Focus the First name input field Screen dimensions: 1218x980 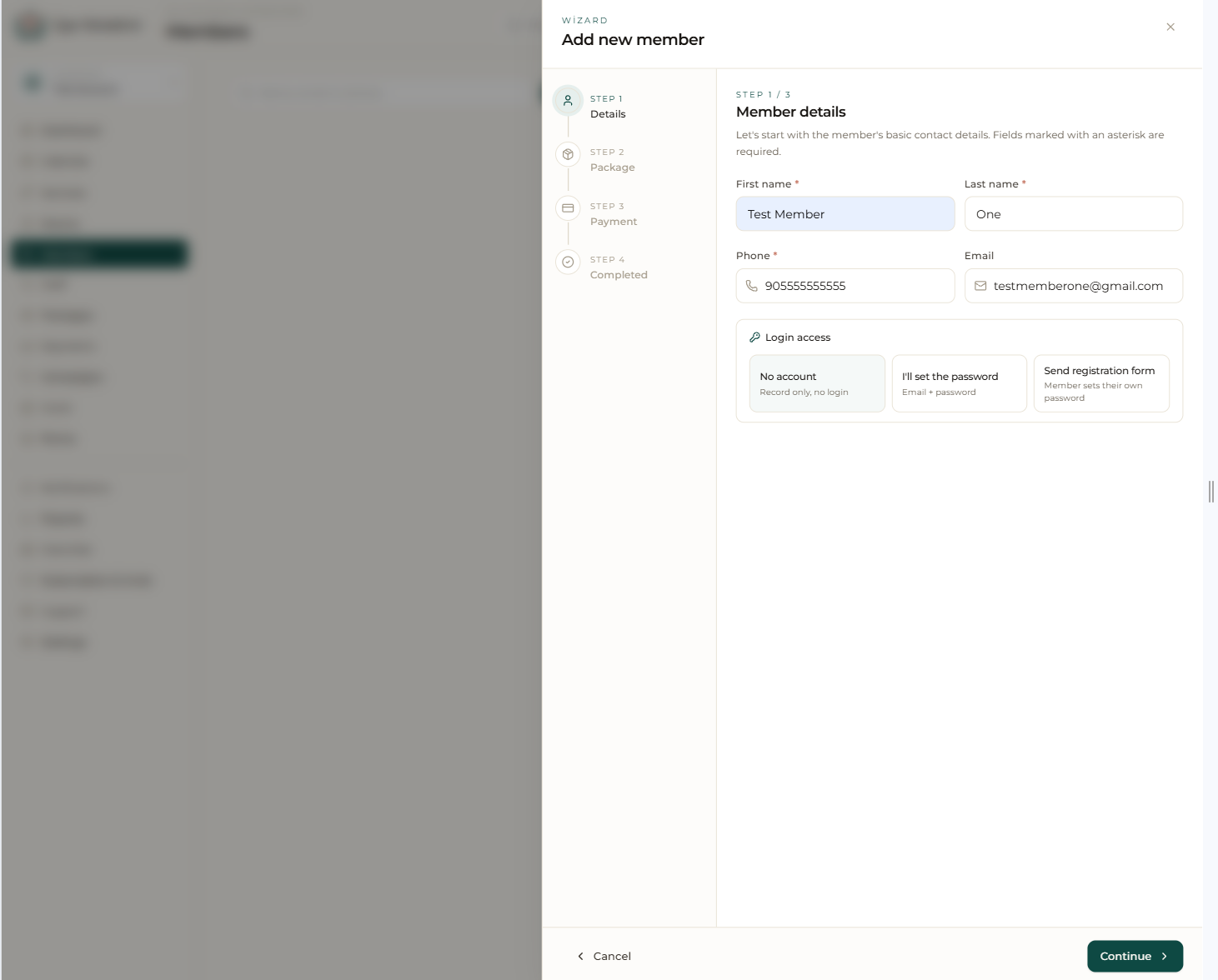point(845,214)
